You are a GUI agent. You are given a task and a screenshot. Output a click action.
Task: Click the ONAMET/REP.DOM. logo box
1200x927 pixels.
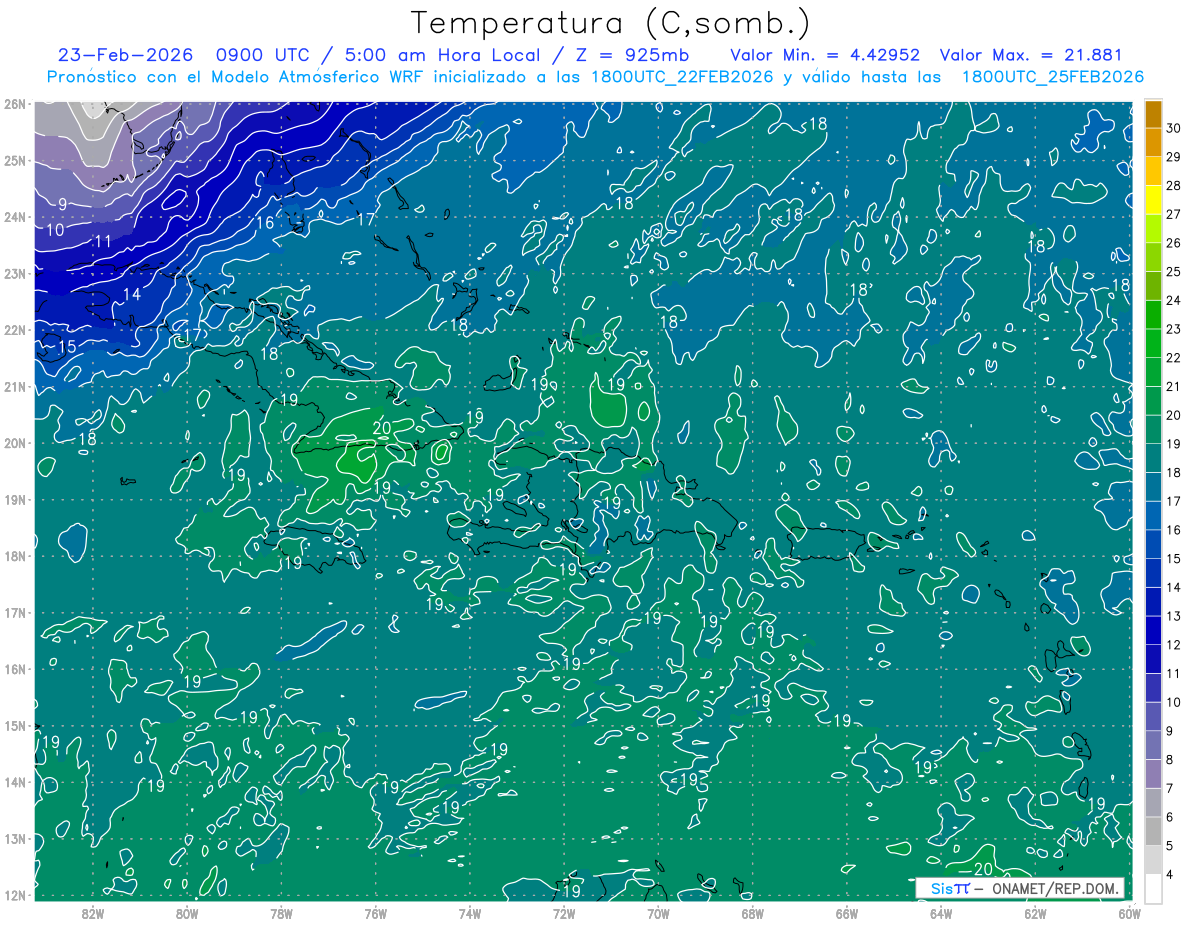[1019, 888]
